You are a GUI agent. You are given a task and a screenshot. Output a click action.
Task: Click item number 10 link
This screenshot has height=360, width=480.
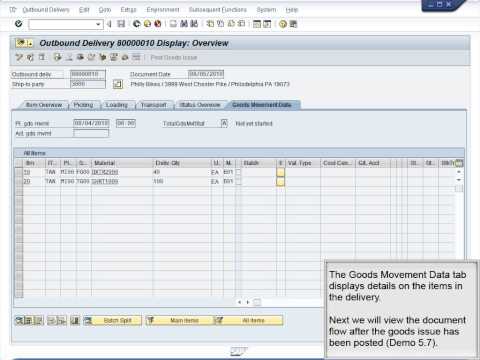[27, 172]
